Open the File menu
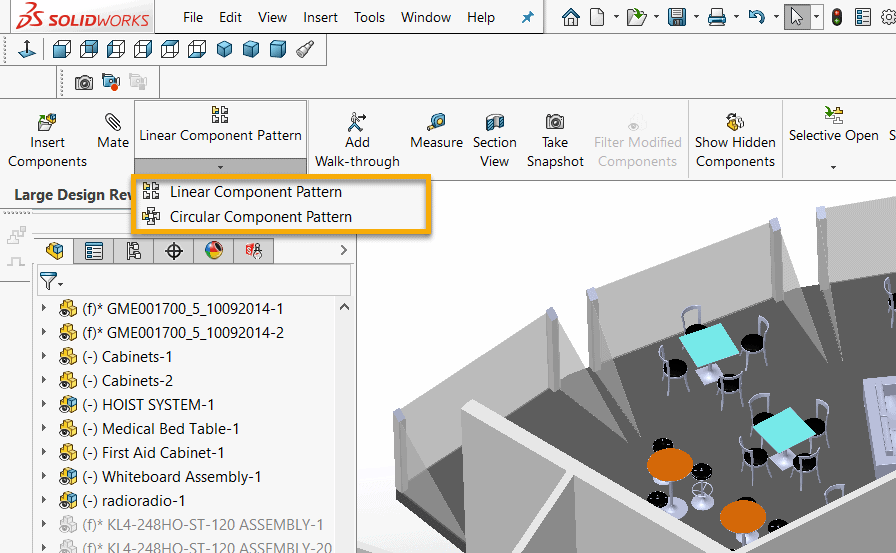The width and height of the screenshot is (896, 553). click(193, 18)
